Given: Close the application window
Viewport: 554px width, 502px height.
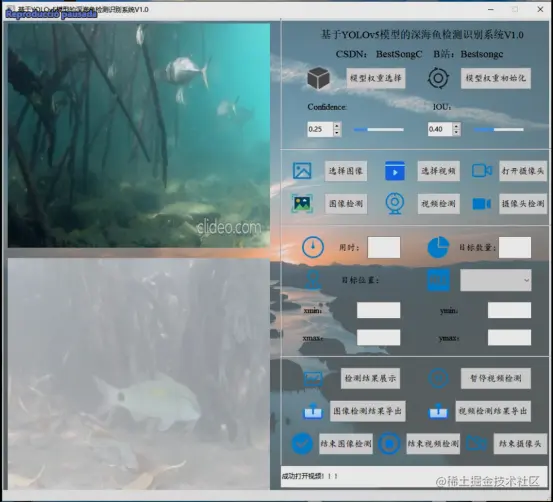Looking at the screenshot, I should point(540,10).
